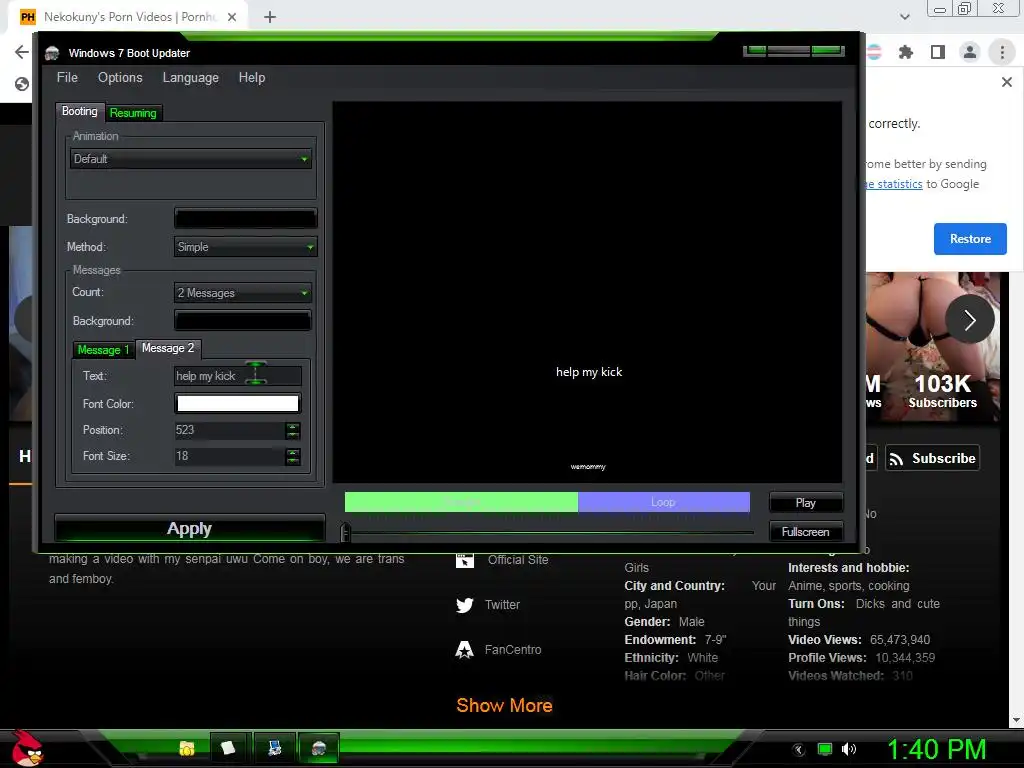Switch to the Booting tab

(80, 112)
